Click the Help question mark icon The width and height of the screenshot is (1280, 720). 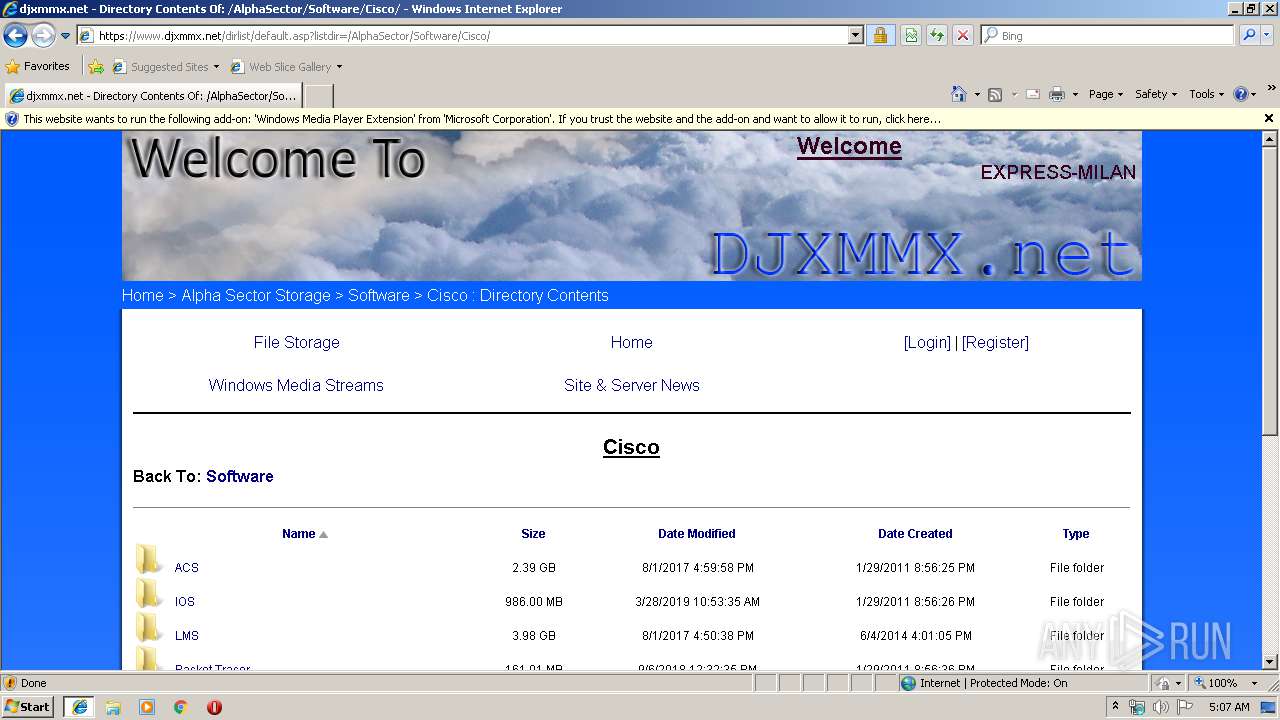1240,94
